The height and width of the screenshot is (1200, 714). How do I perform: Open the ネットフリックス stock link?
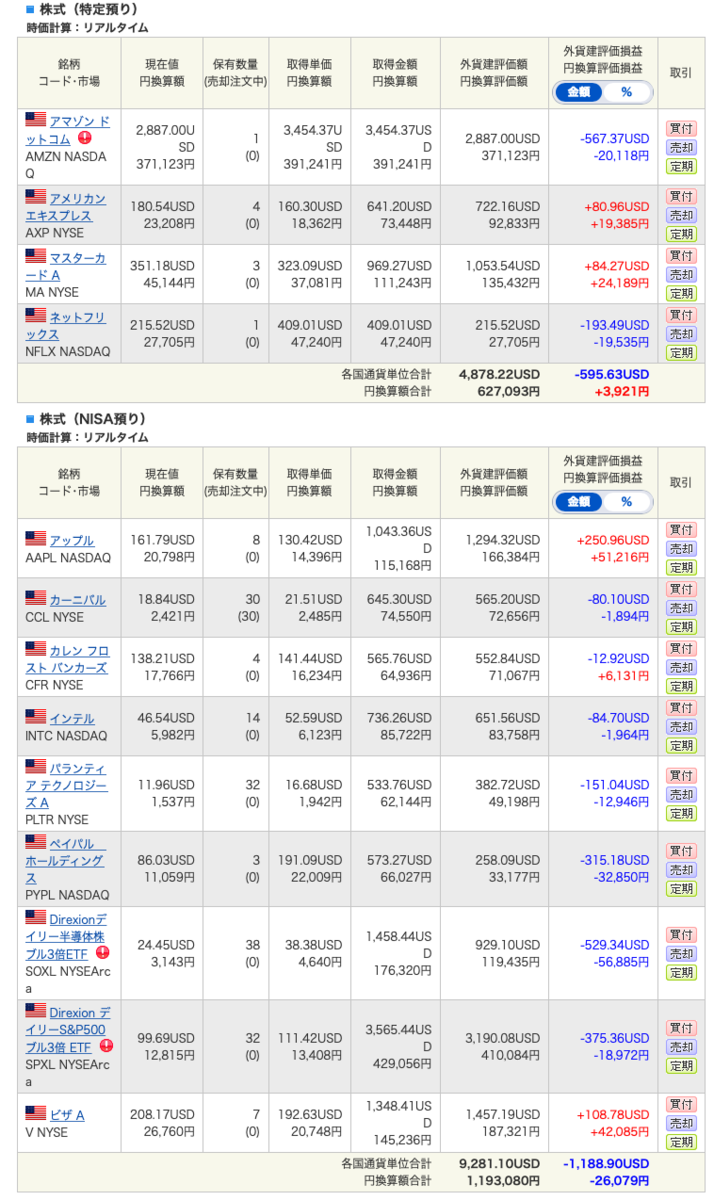tap(65, 325)
